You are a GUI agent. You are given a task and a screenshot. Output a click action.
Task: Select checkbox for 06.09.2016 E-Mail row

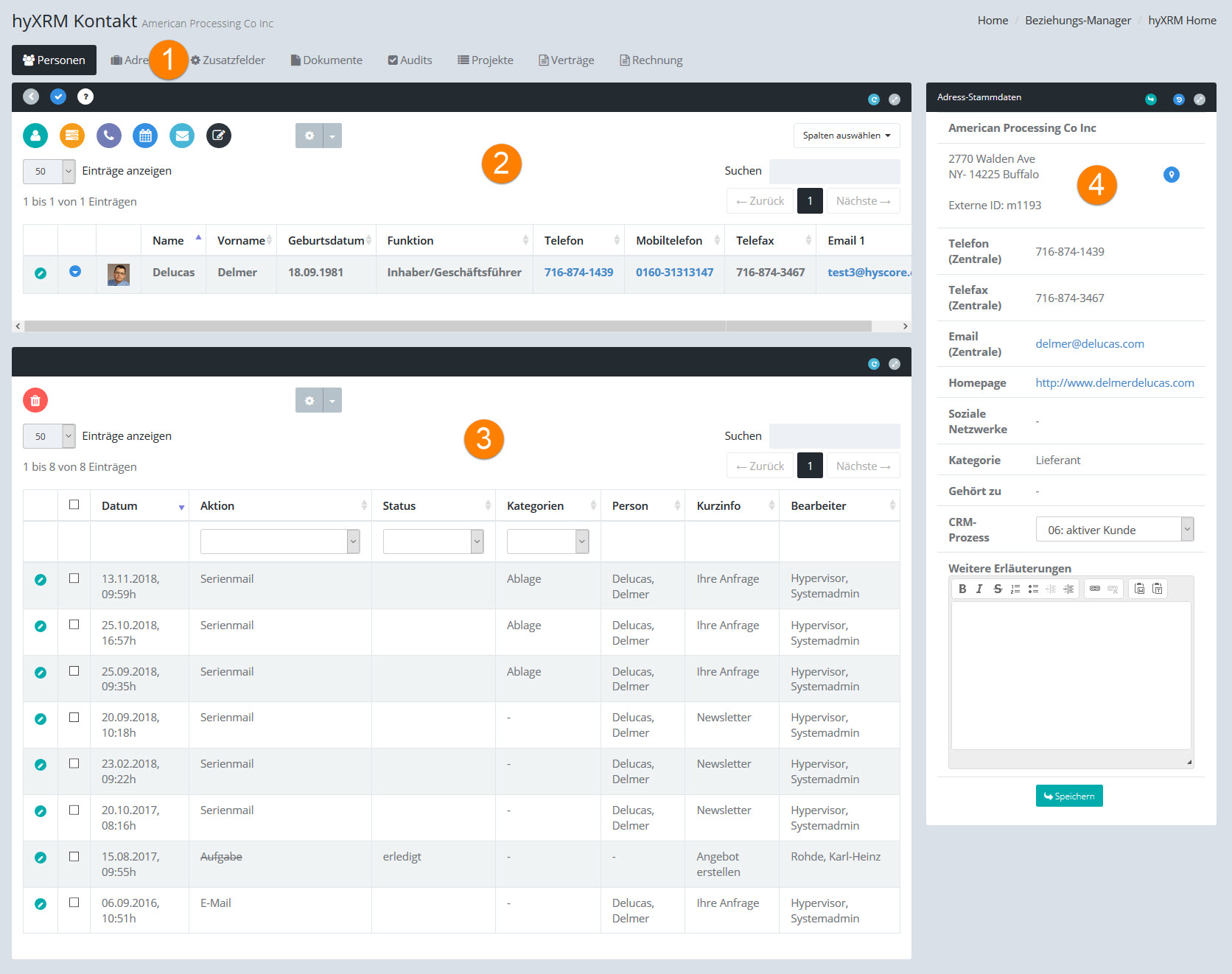point(74,903)
